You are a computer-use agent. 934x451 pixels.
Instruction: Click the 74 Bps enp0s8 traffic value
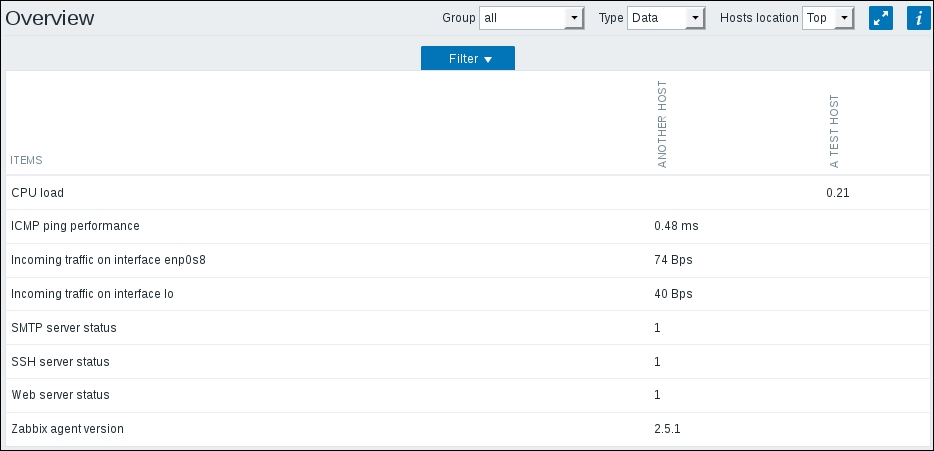tap(673, 260)
